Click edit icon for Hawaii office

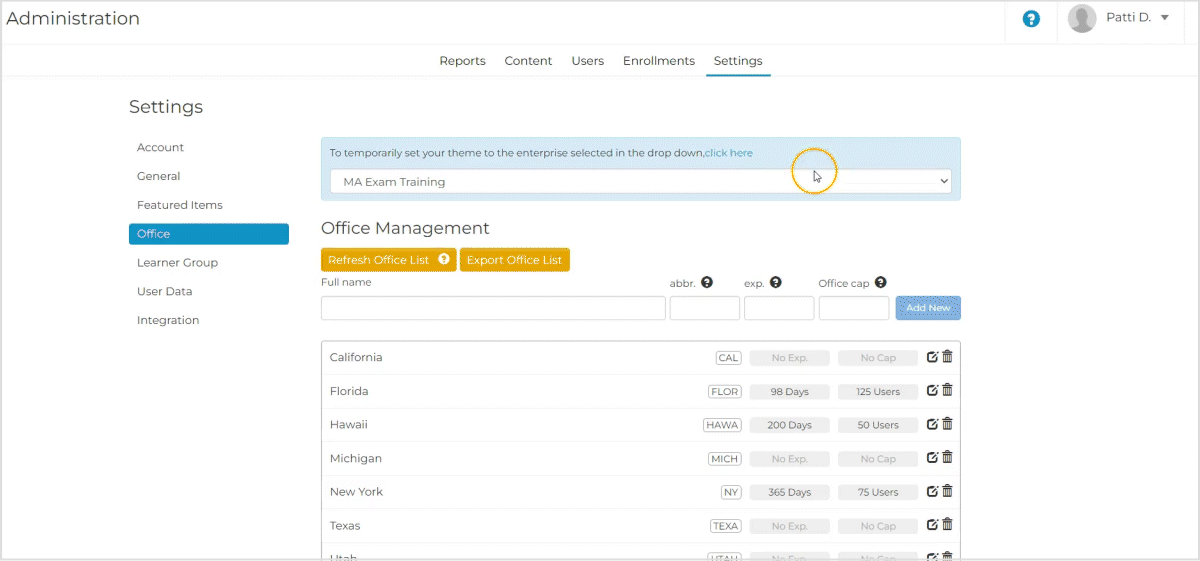click(x=932, y=424)
